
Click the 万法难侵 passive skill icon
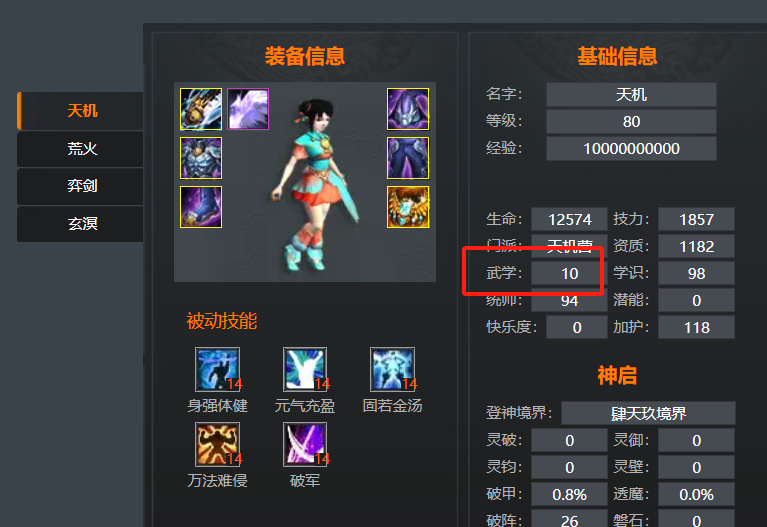218,444
